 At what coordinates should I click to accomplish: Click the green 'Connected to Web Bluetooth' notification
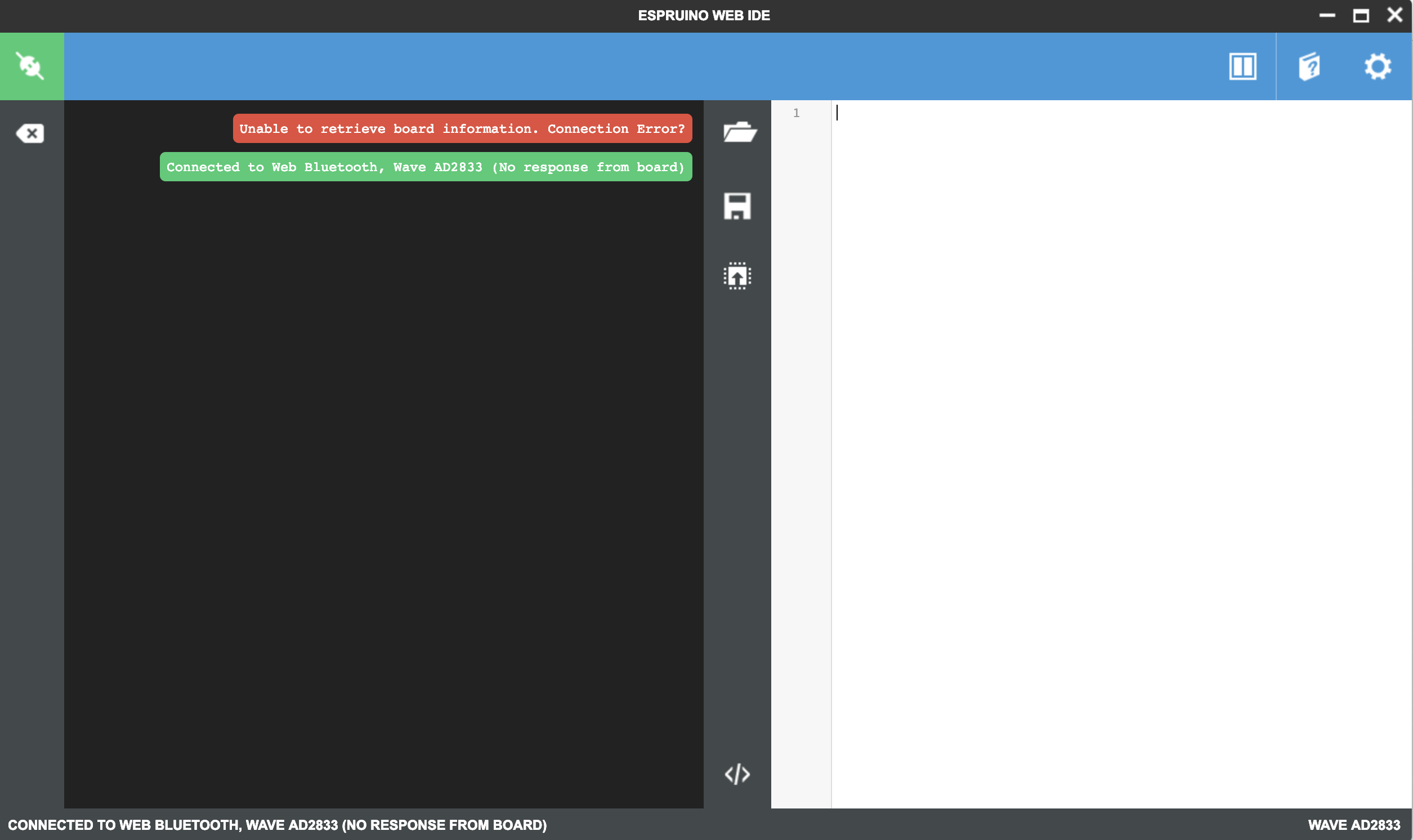(x=425, y=167)
